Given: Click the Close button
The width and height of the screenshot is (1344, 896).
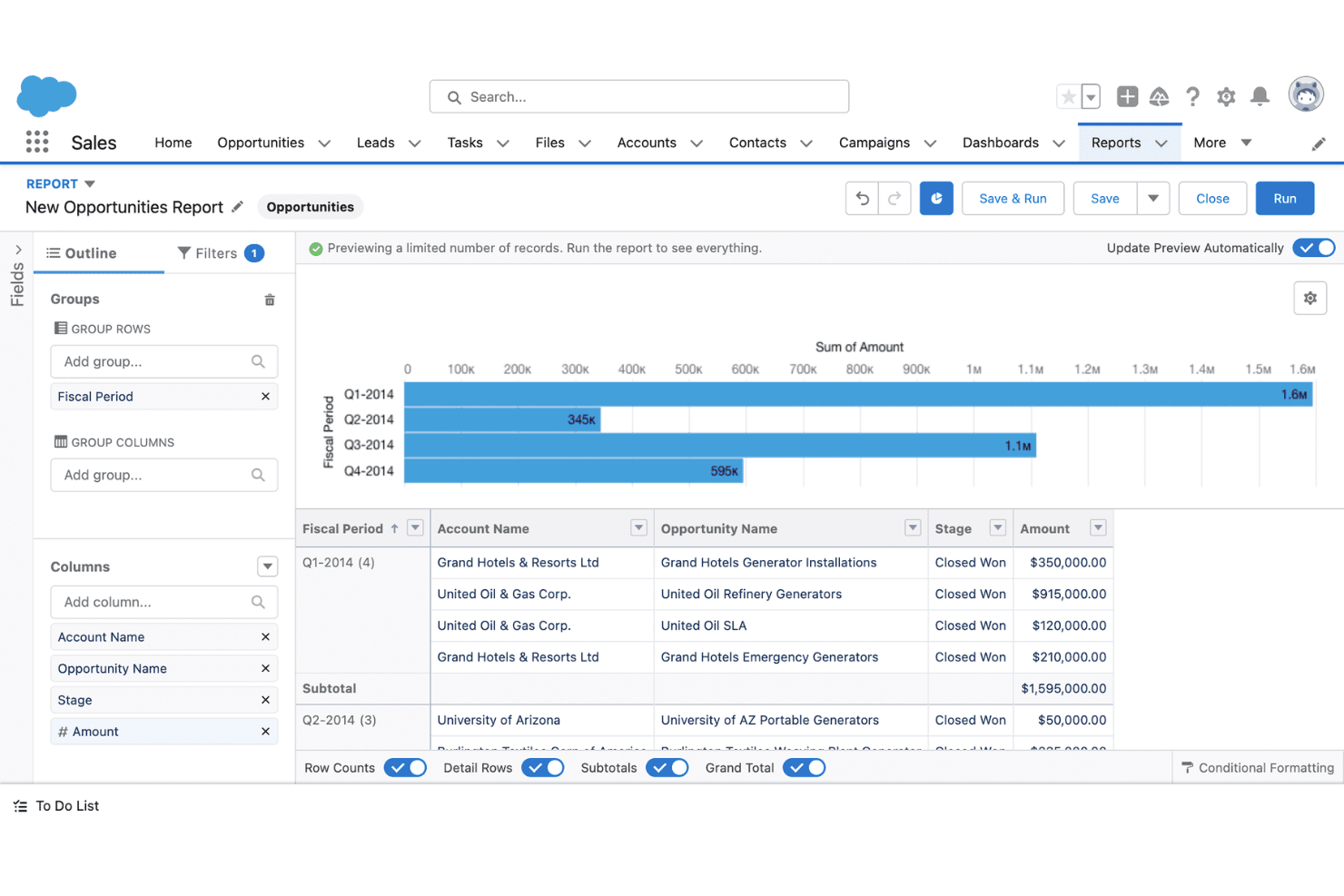Looking at the screenshot, I should coord(1212,199).
